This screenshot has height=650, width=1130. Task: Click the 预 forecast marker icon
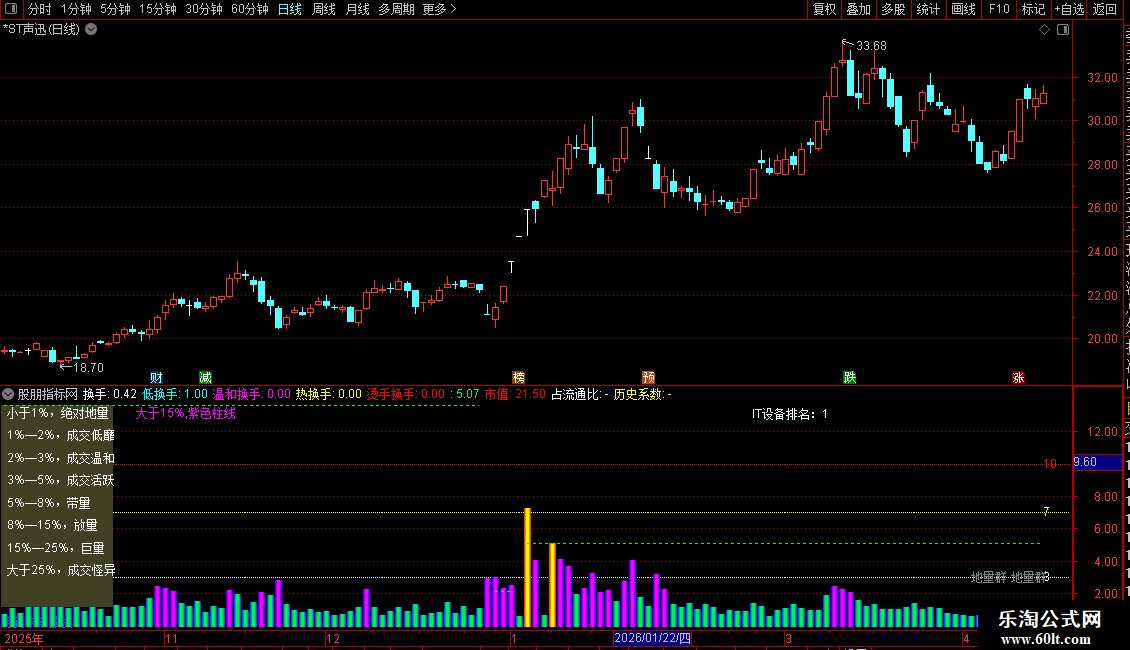tap(649, 378)
